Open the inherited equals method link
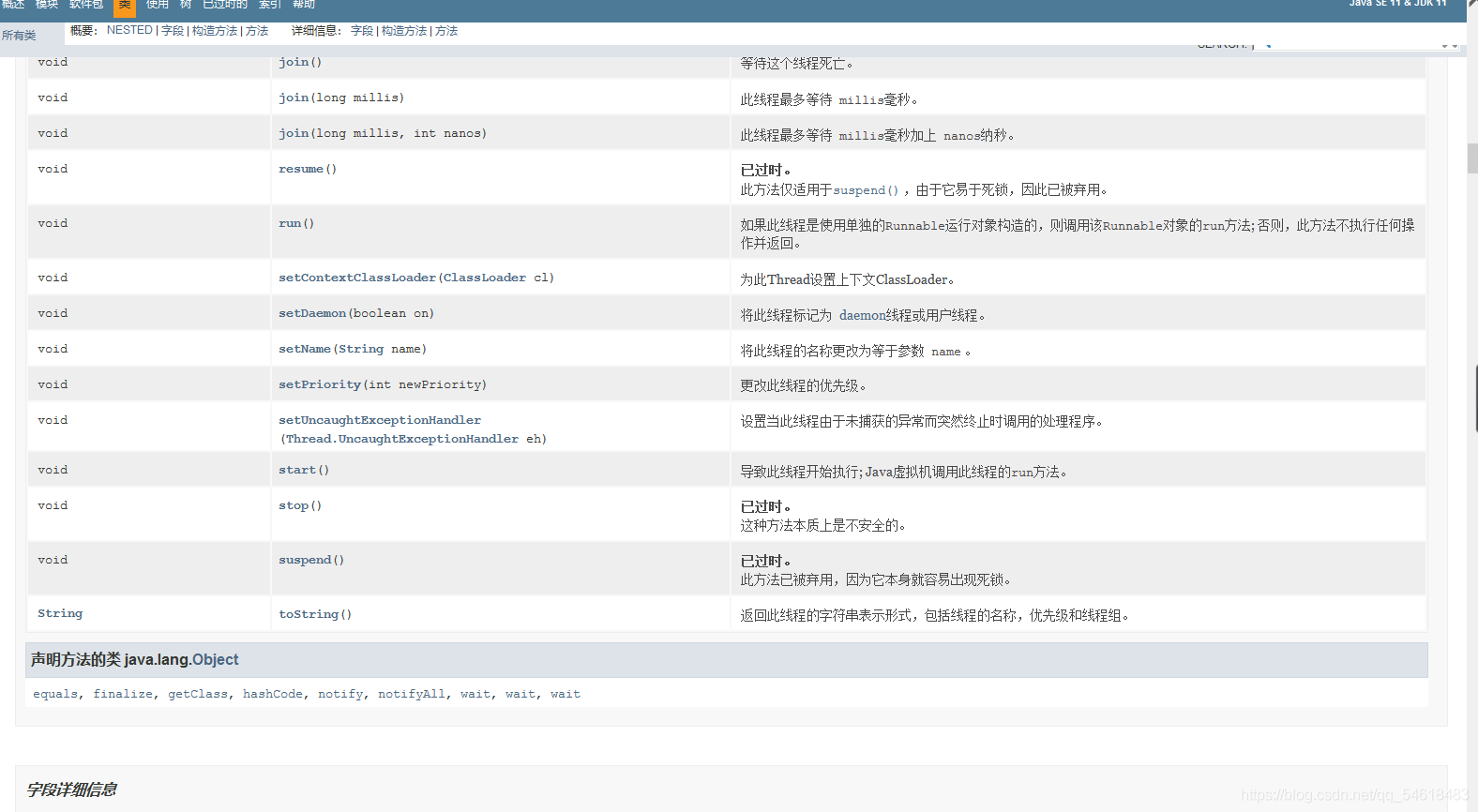 point(55,694)
